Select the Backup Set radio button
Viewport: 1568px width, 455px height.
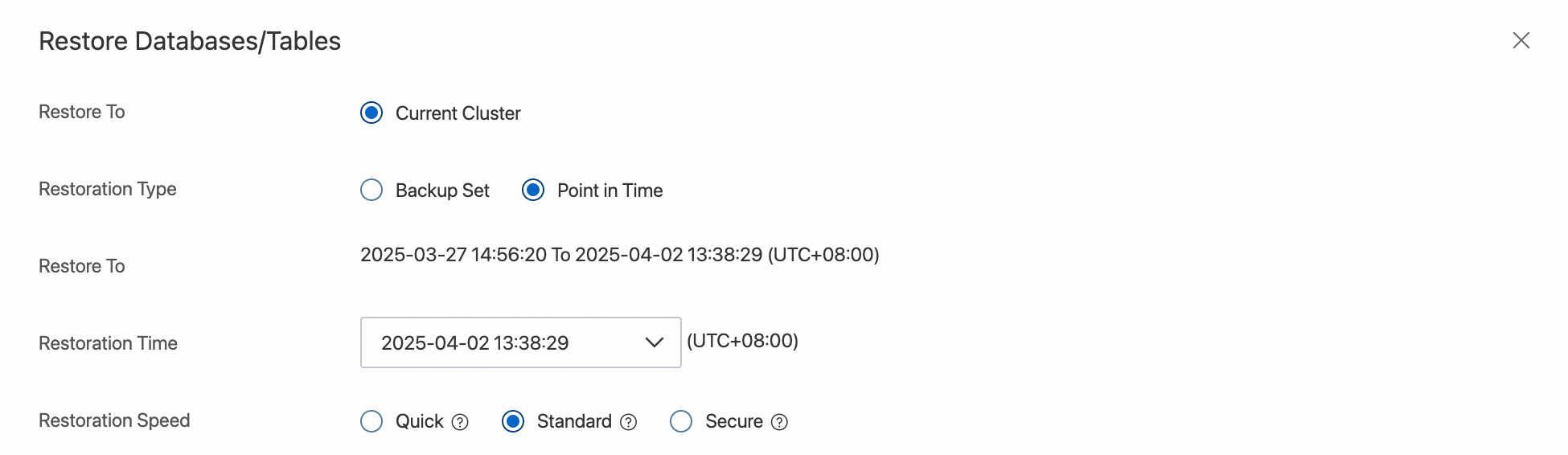click(x=371, y=190)
